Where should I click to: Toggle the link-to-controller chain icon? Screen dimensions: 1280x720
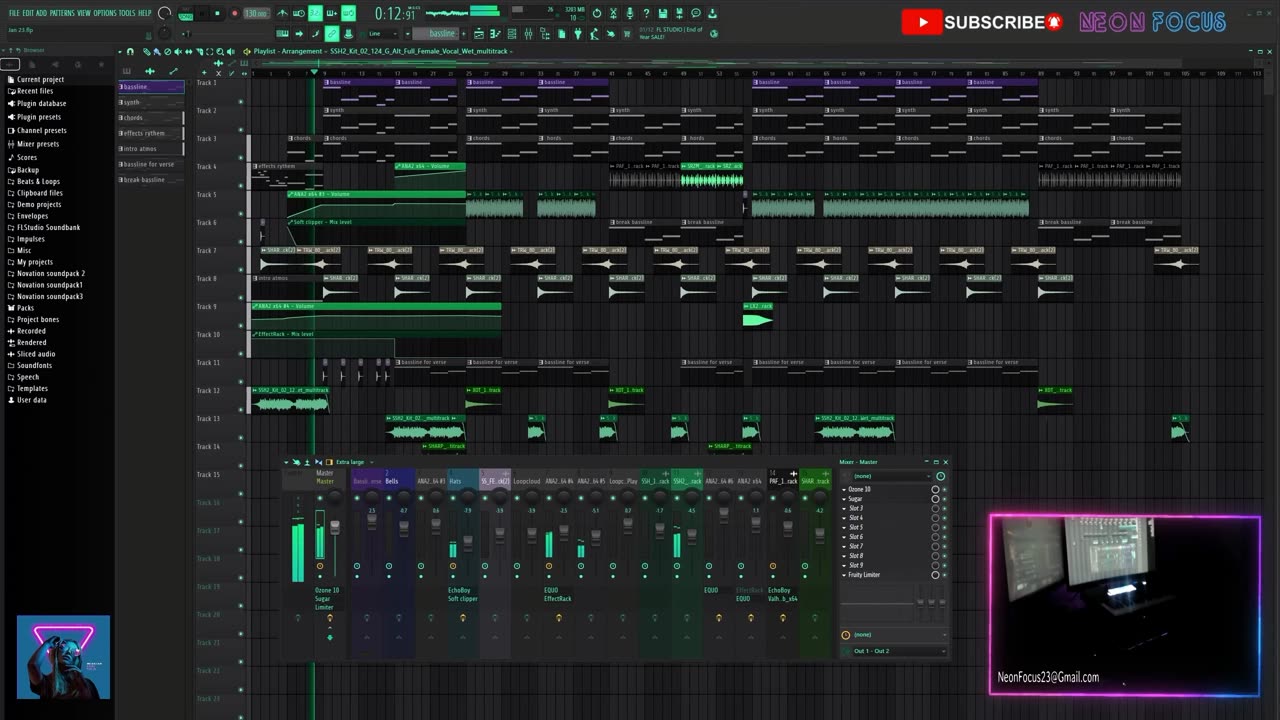[x=331, y=33]
